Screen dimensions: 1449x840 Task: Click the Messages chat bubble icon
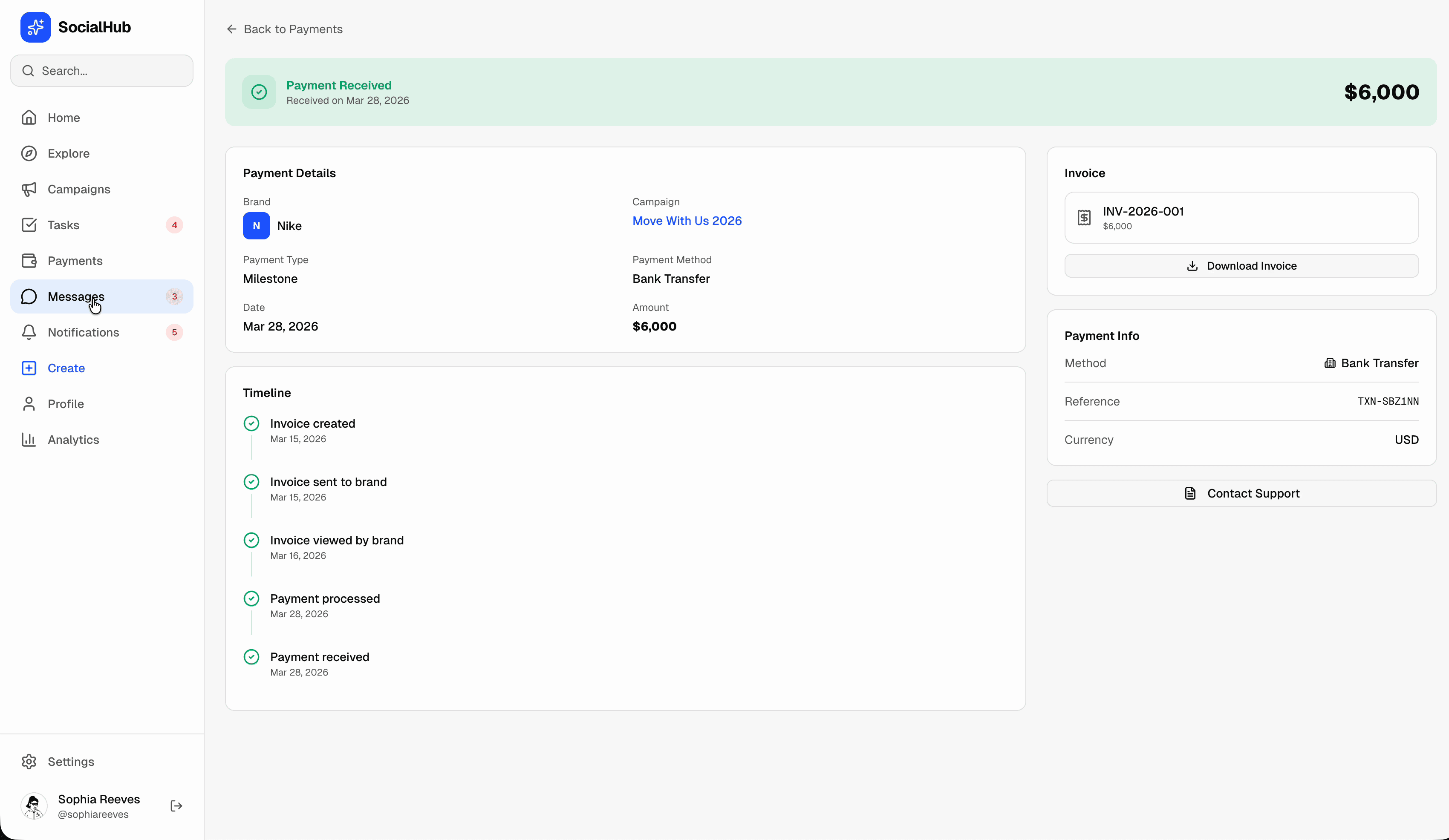[x=29, y=296]
